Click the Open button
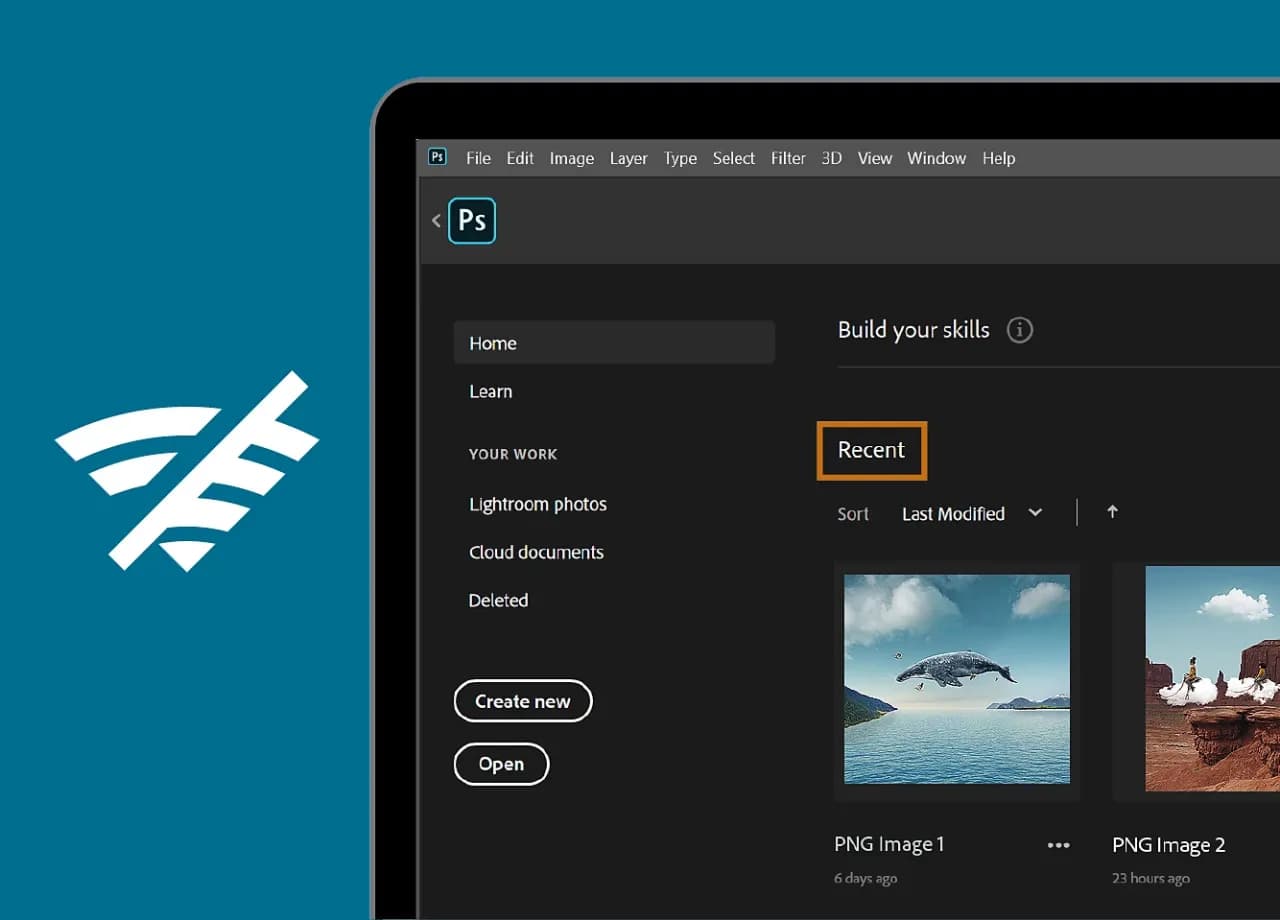 501,764
